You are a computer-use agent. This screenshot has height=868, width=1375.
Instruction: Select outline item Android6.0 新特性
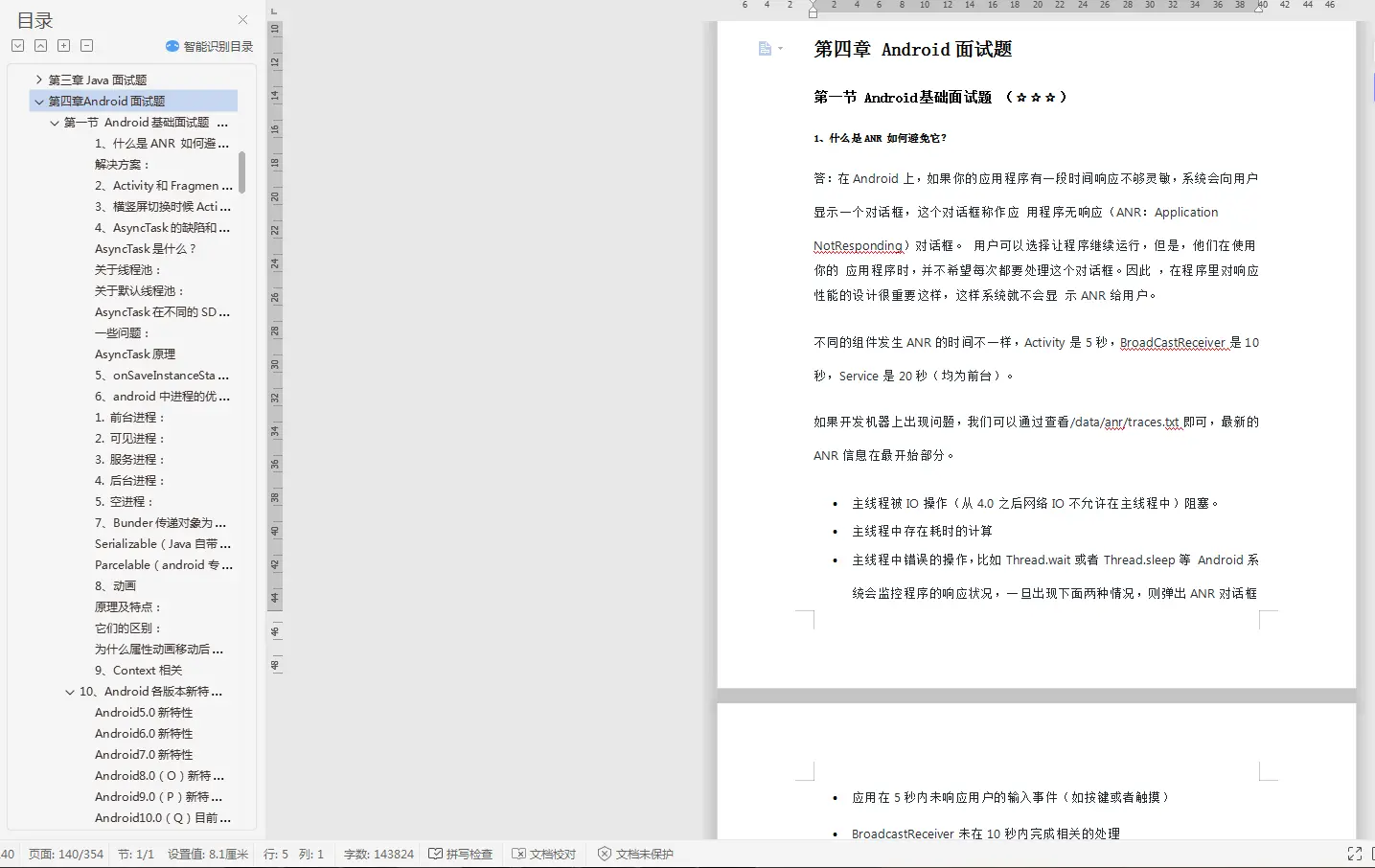pos(144,734)
